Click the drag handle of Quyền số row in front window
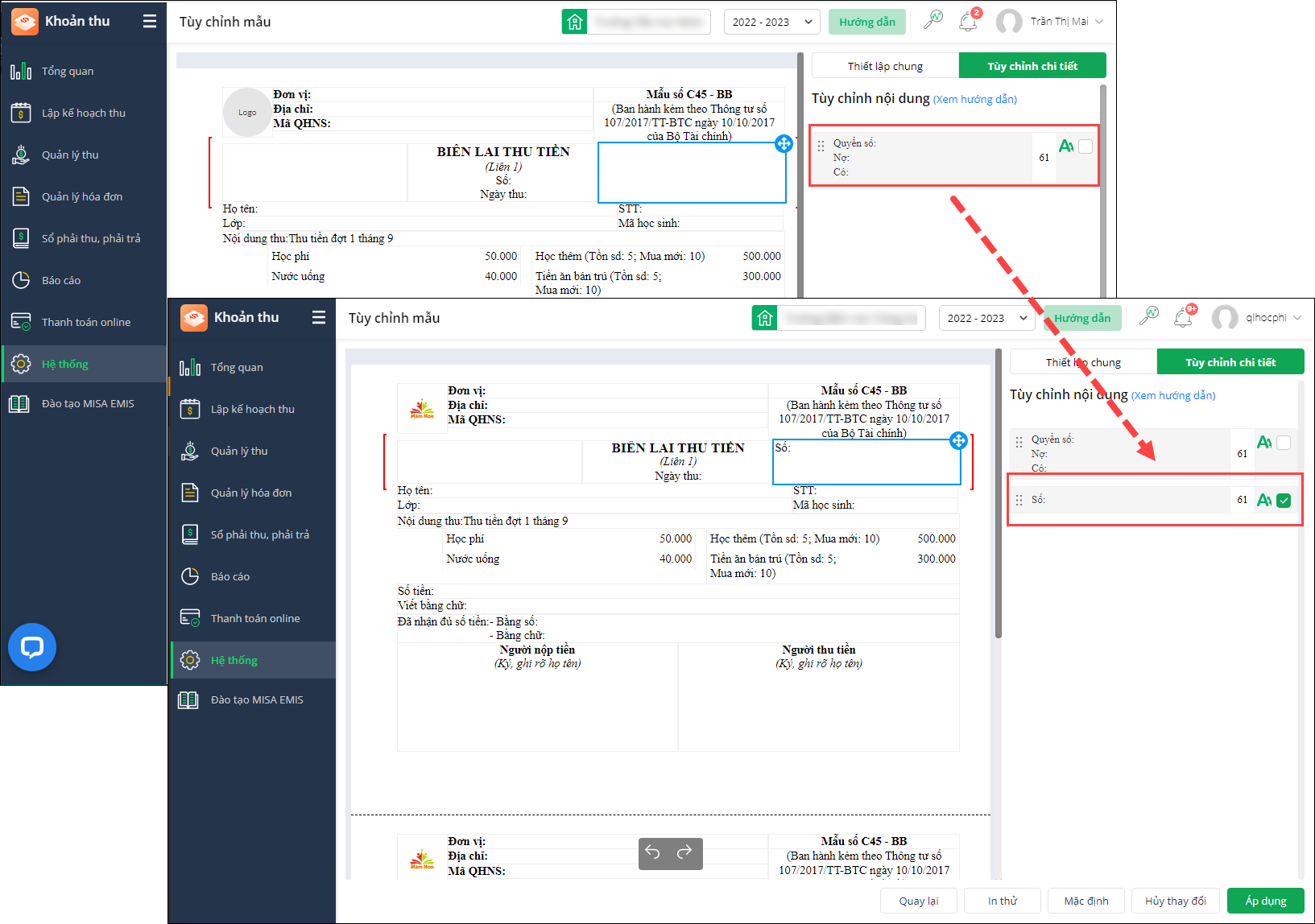This screenshot has width=1315, height=924. (x=1019, y=443)
